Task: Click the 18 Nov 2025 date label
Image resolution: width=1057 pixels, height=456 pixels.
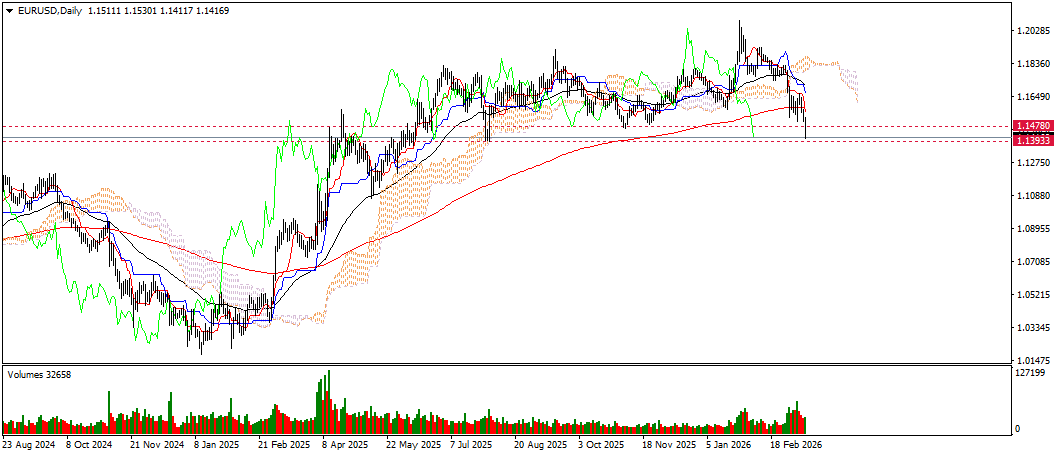Action: coord(669,446)
